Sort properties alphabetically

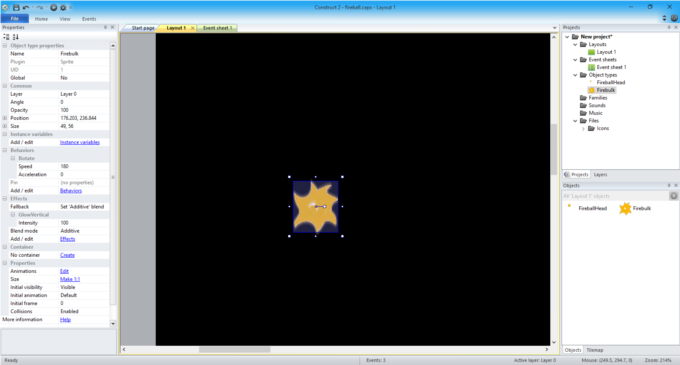click(16, 37)
